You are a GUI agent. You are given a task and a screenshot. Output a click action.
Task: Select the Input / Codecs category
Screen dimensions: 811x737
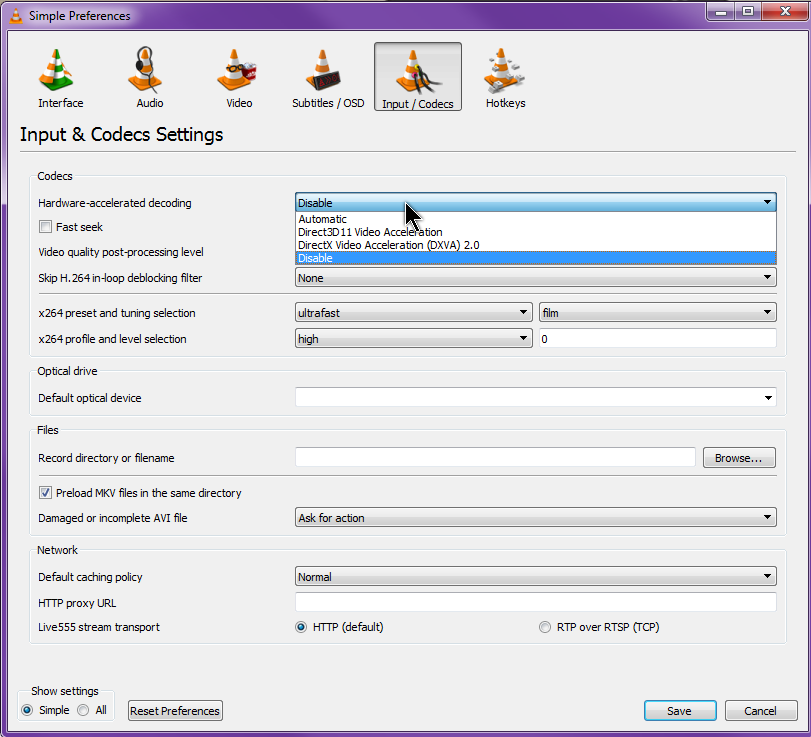tap(417, 77)
